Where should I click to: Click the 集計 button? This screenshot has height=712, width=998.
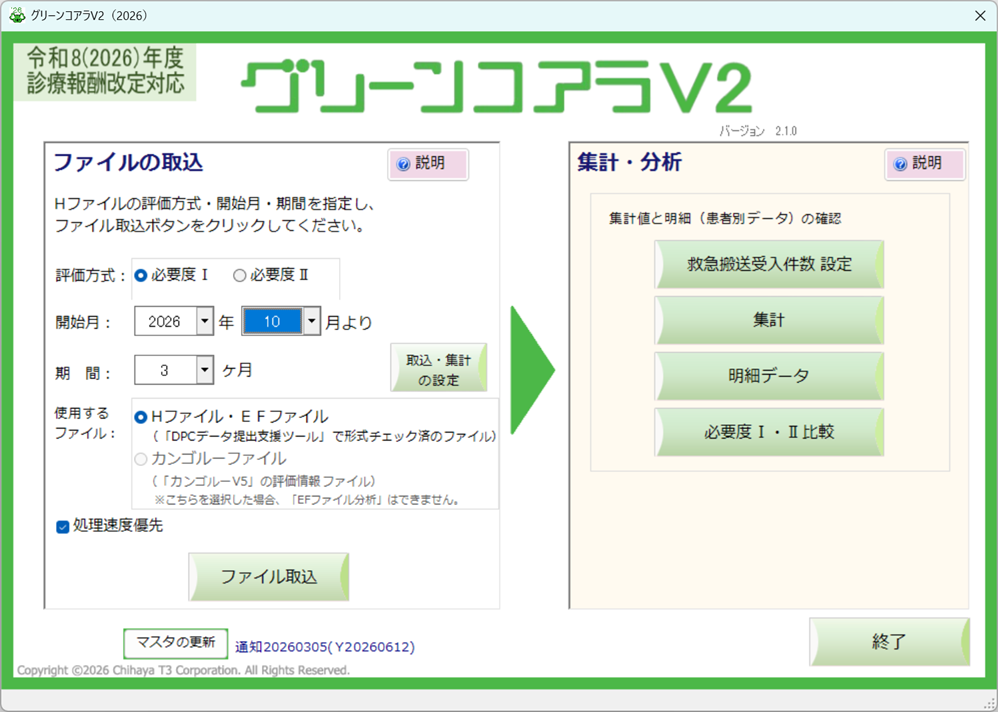click(769, 320)
